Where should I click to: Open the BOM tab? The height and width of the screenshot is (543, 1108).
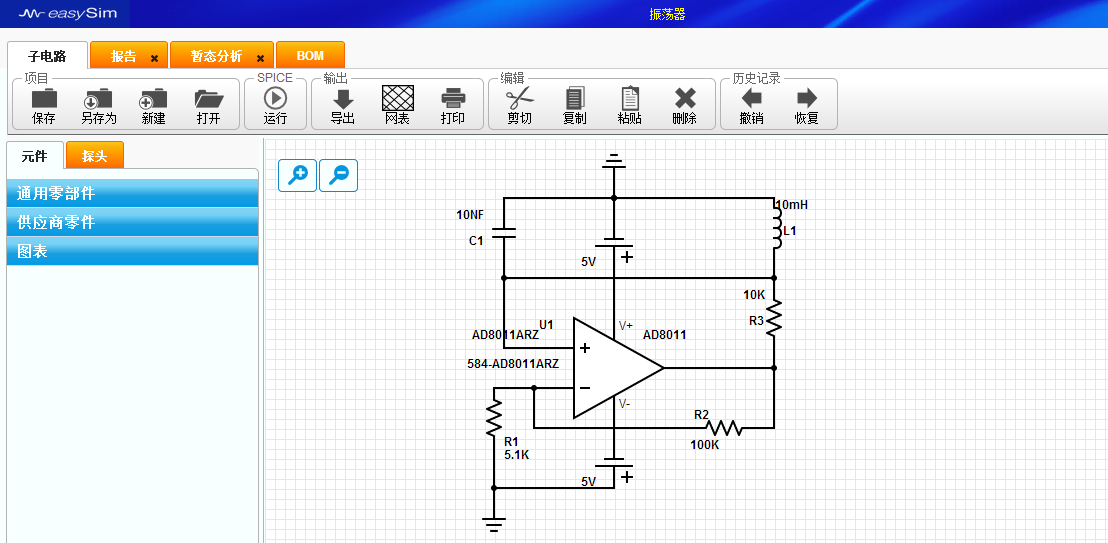(x=310, y=56)
